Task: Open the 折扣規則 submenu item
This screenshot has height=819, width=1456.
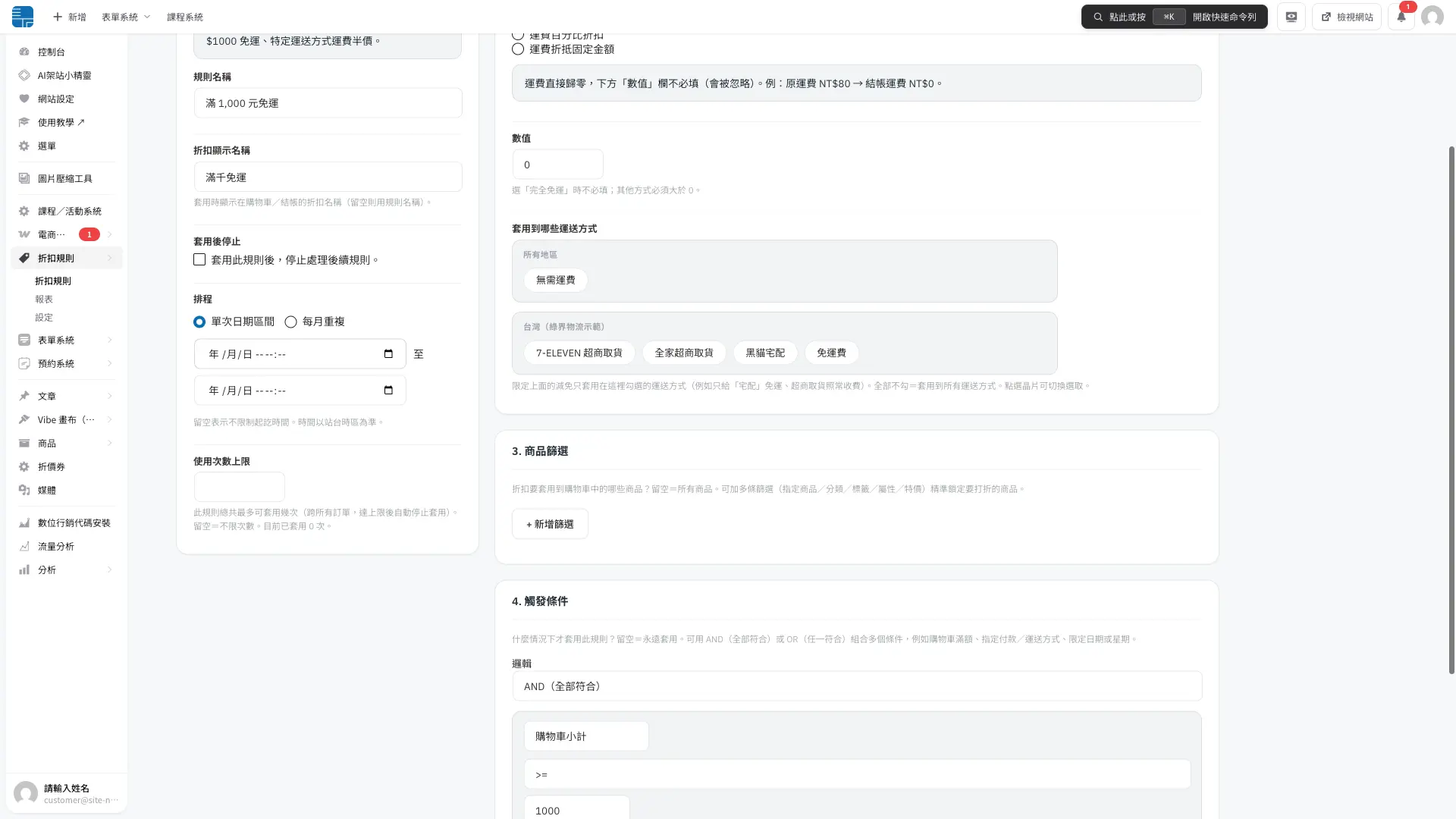Action: click(53, 281)
